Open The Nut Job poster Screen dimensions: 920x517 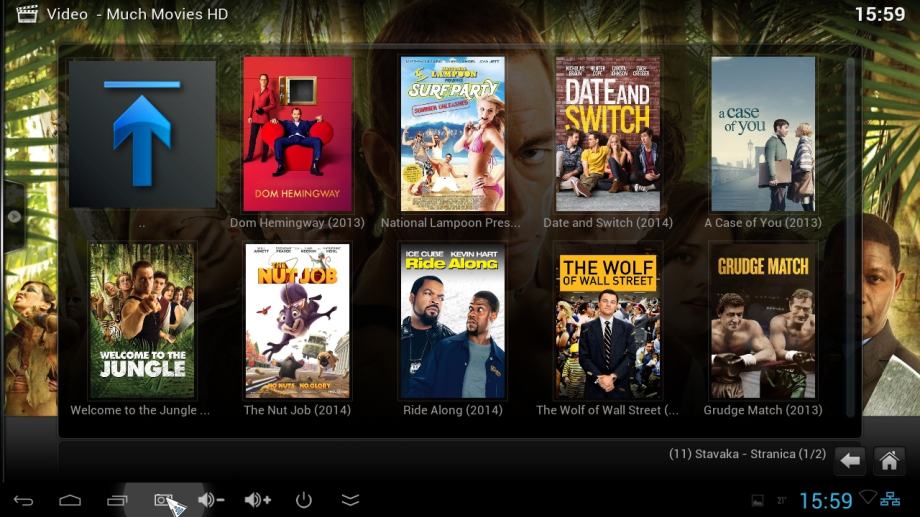(x=297, y=321)
